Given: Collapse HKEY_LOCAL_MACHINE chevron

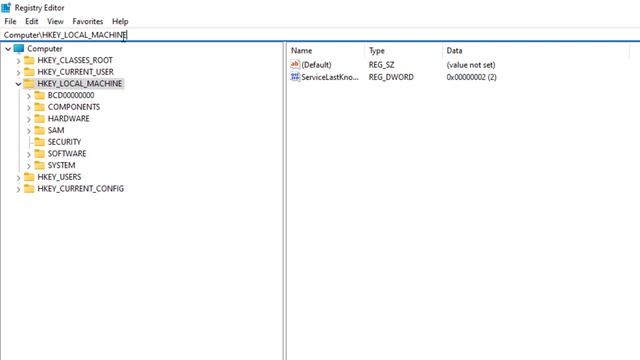Looking at the screenshot, I should (x=18, y=84).
